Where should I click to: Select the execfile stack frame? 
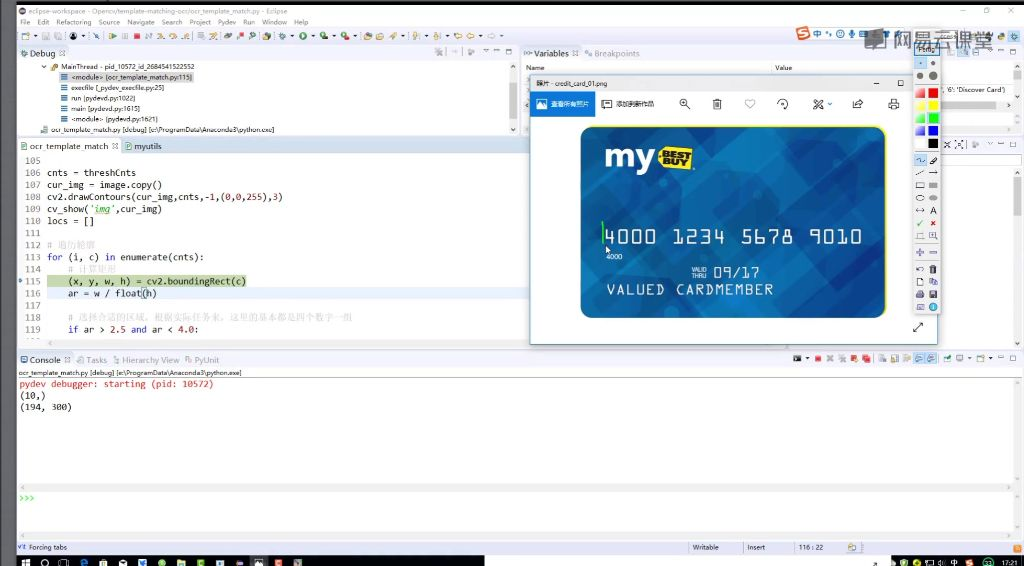coord(112,87)
